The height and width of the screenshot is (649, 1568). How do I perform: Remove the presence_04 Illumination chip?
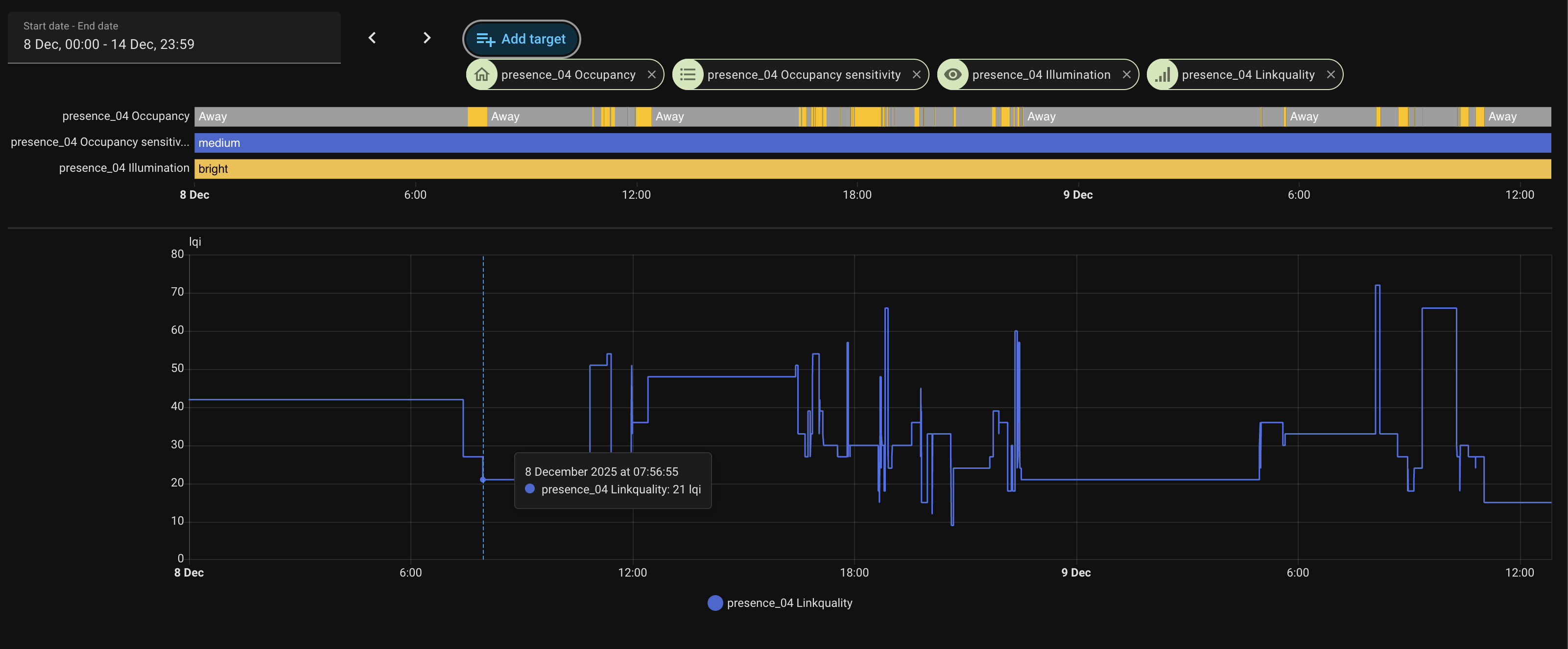pyautogui.click(x=1126, y=75)
